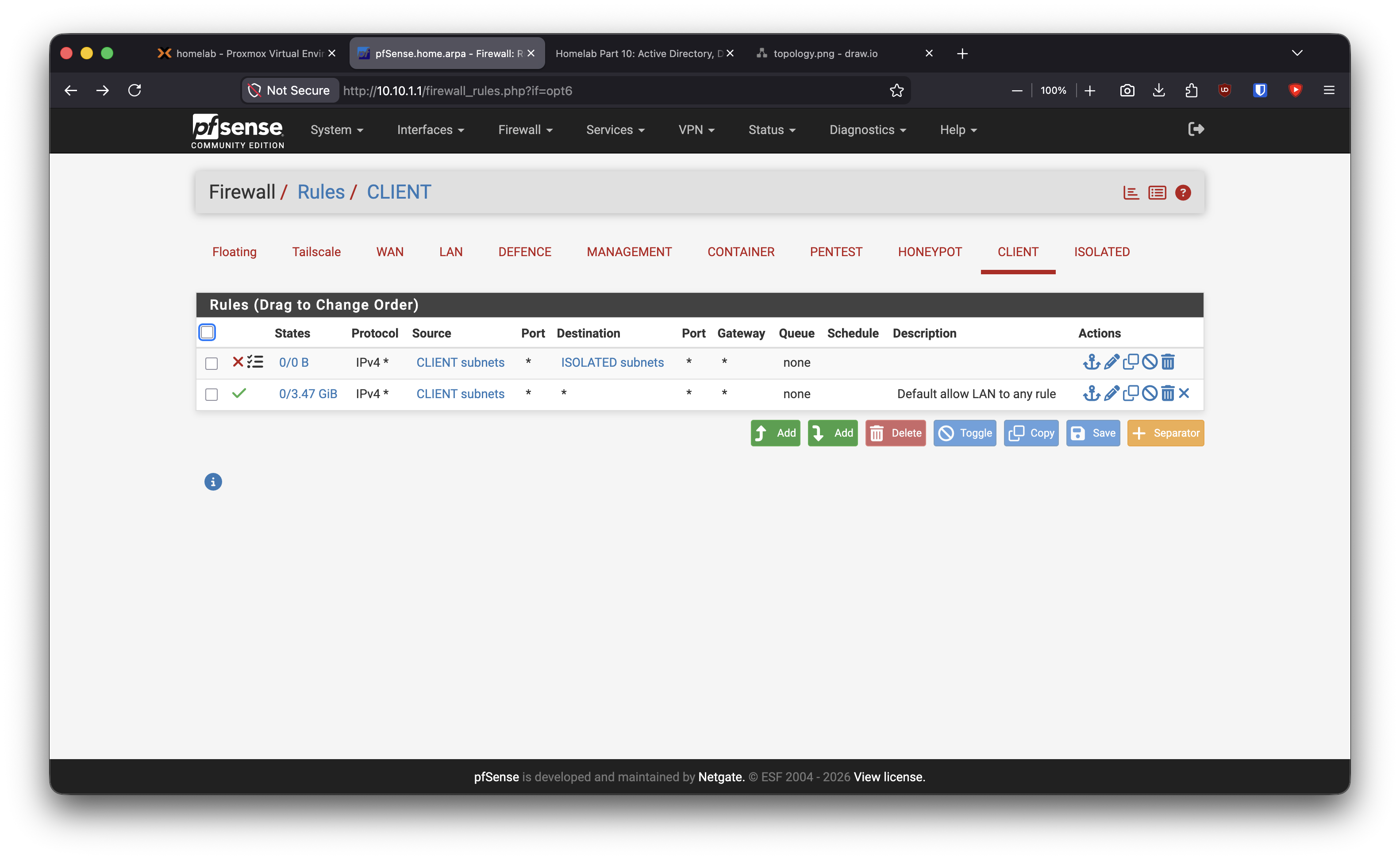1400x860 pixels.
Task: Switch to the Tailscale rules tab
Action: pyautogui.click(x=316, y=251)
